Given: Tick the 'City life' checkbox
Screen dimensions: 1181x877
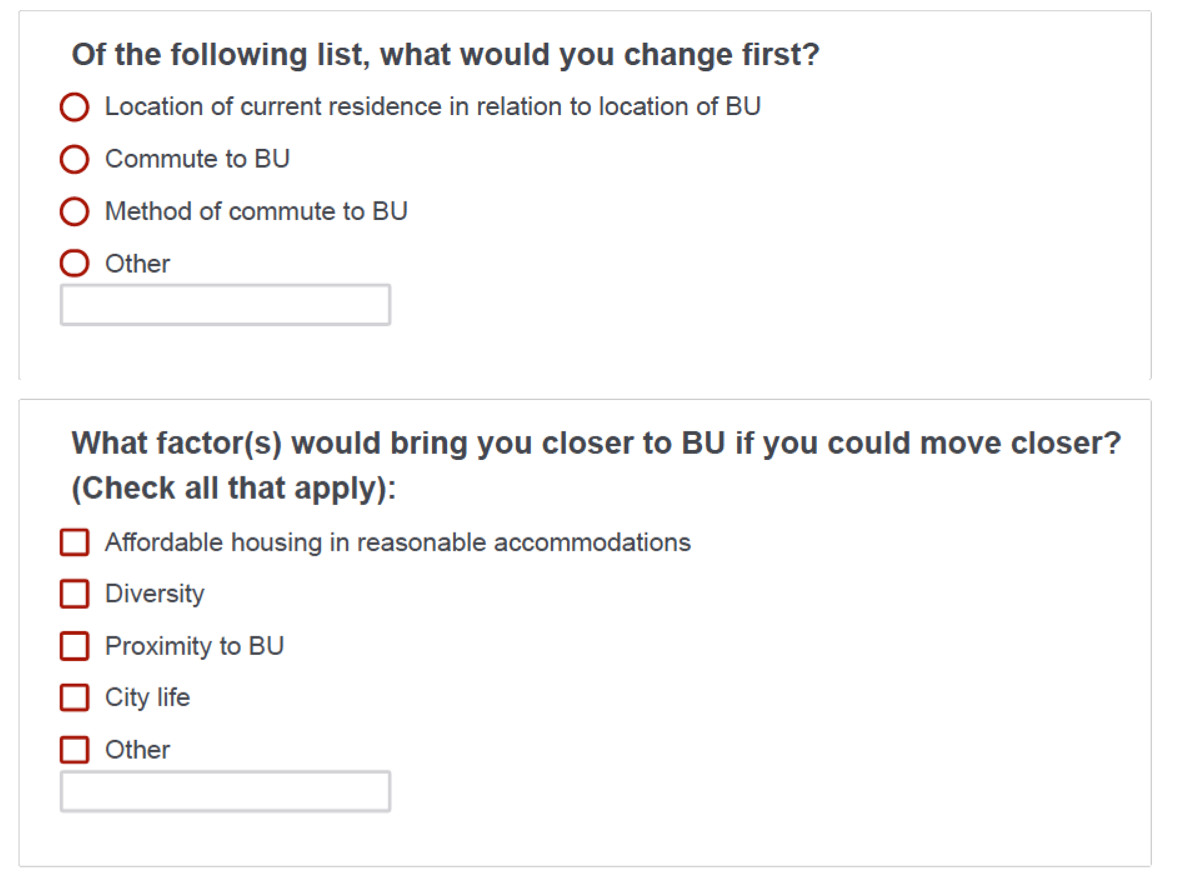Looking at the screenshot, I should click(74, 697).
